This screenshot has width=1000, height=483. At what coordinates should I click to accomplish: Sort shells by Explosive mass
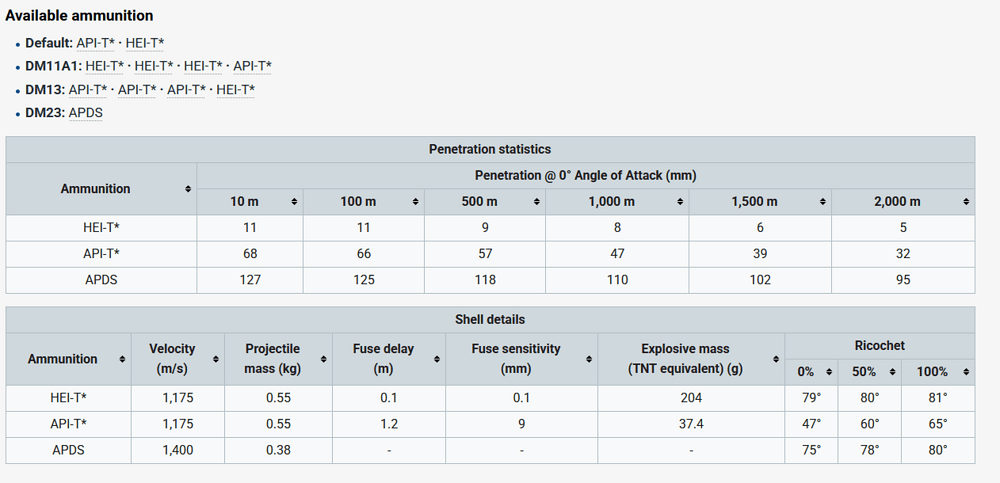(x=774, y=359)
